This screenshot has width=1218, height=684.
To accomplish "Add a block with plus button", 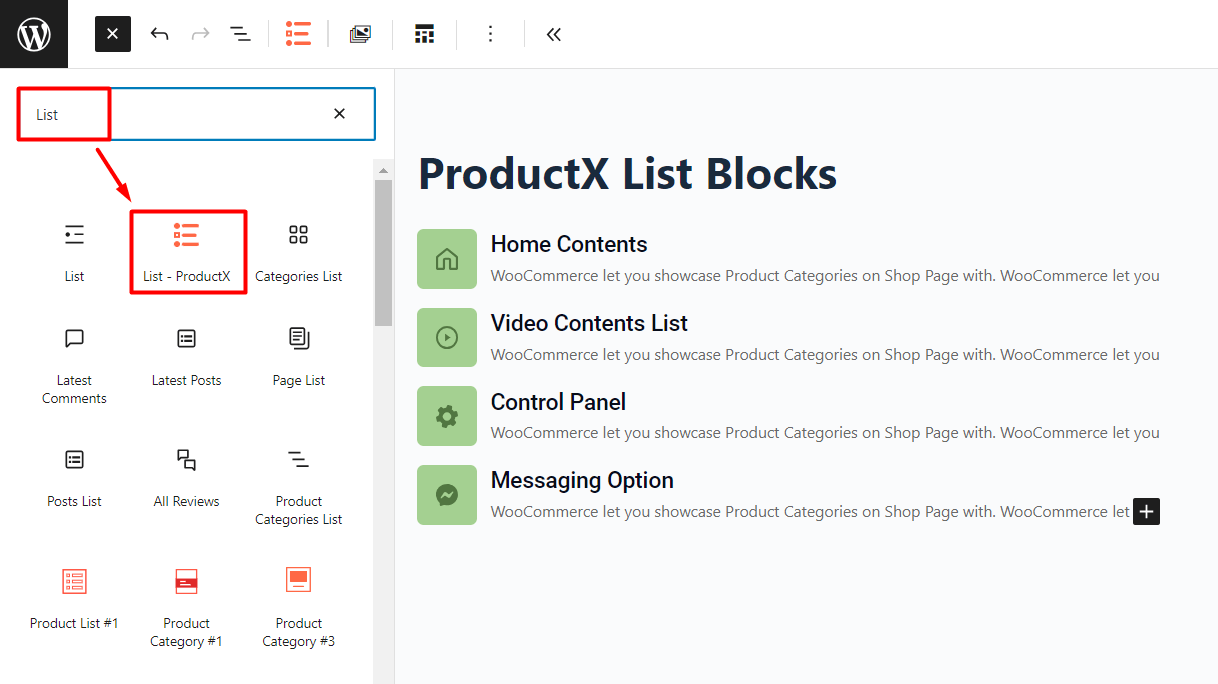I will click(x=1146, y=511).
